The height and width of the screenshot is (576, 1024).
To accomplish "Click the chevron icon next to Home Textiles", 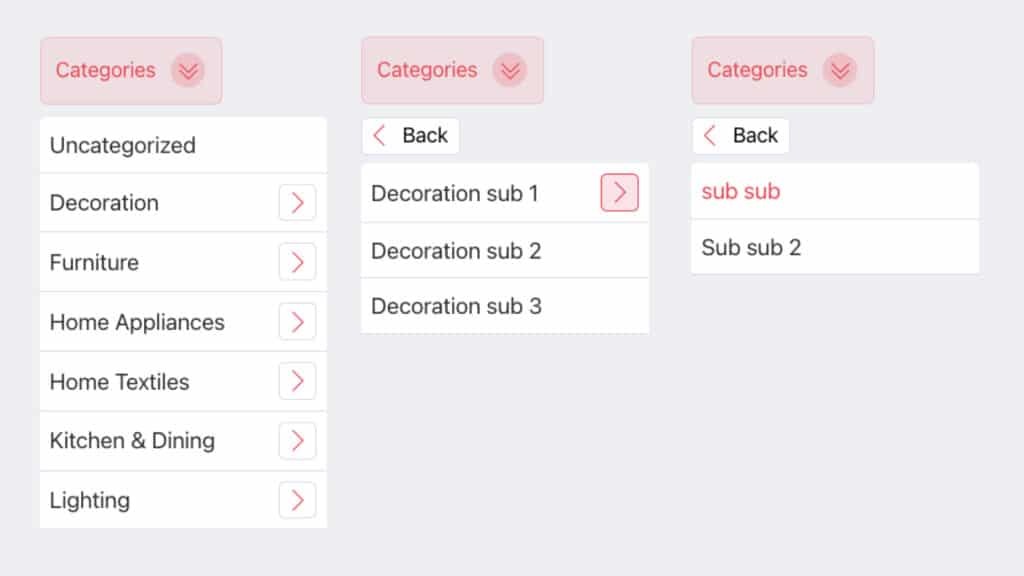I will (297, 381).
